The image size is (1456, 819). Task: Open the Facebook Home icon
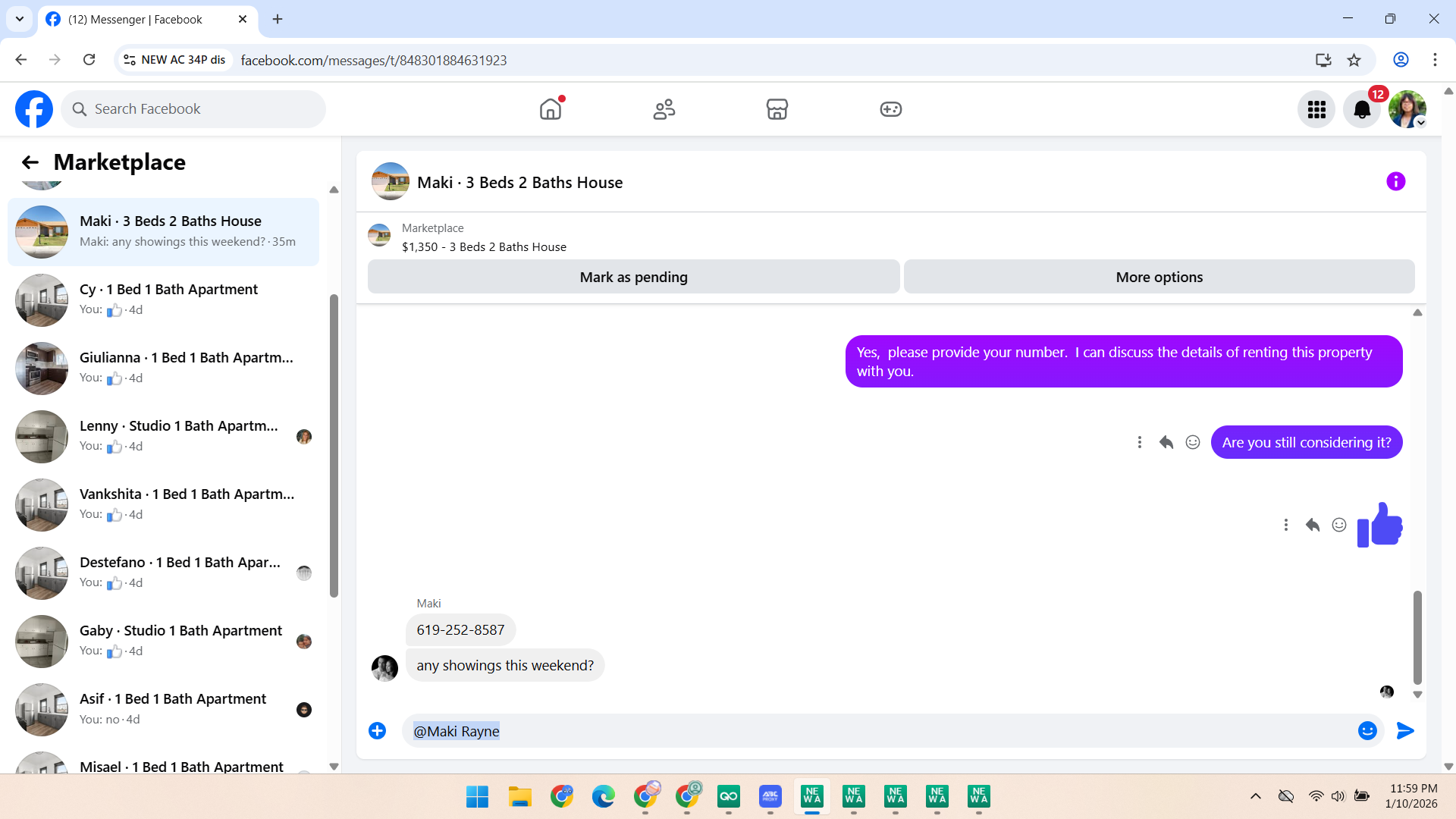pos(551,109)
